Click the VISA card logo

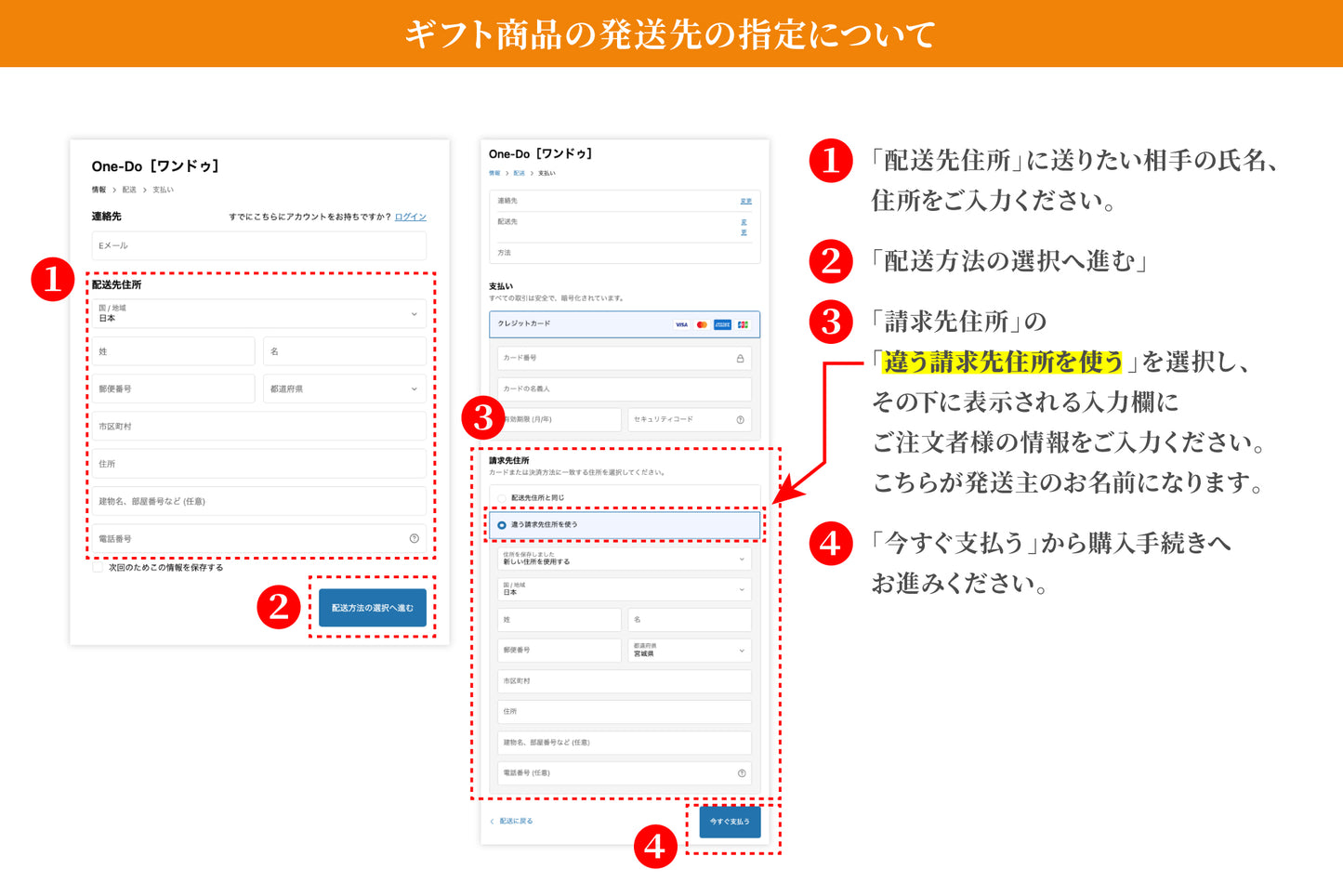coord(681,324)
